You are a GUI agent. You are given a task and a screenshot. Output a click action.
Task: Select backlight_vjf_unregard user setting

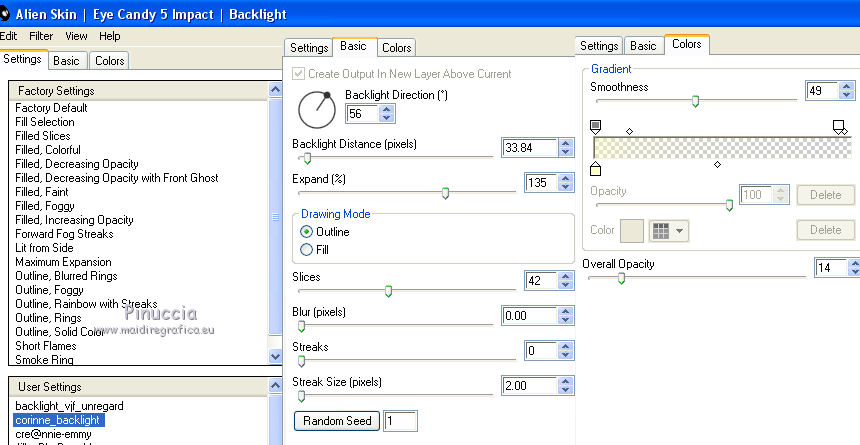69,406
